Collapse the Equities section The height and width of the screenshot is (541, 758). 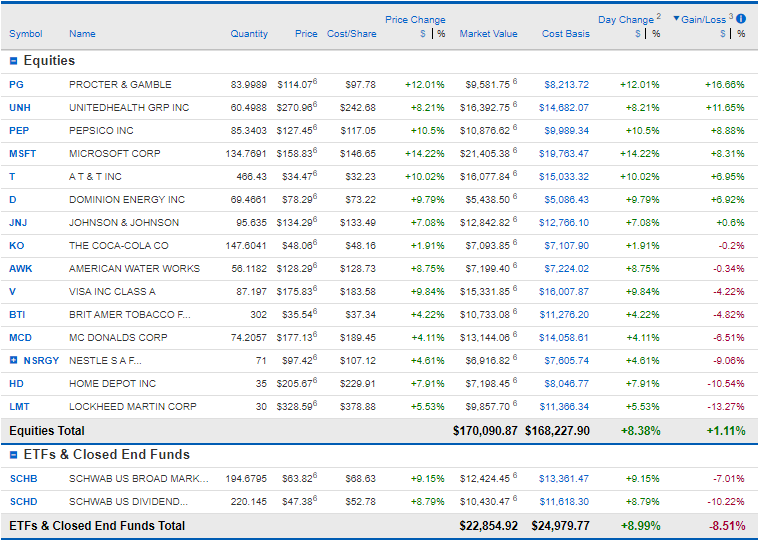(x=14, y=61)
